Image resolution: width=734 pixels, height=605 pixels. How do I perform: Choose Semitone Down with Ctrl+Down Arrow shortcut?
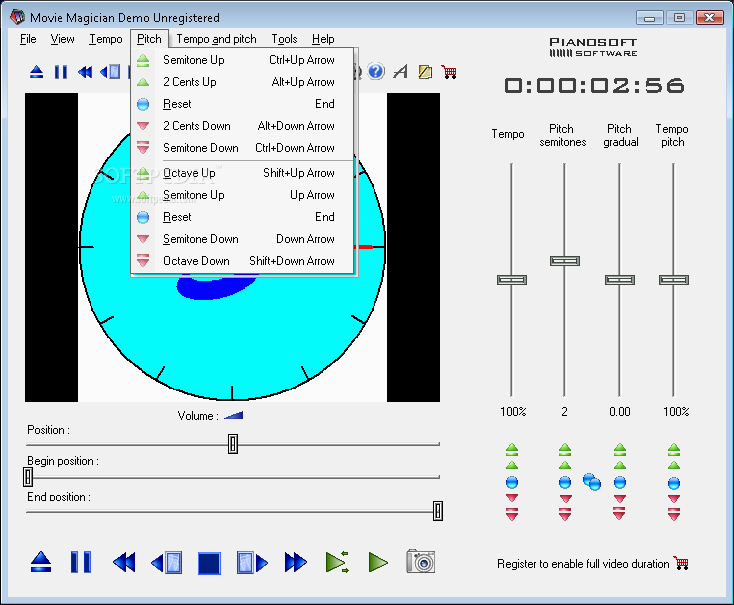242,148
